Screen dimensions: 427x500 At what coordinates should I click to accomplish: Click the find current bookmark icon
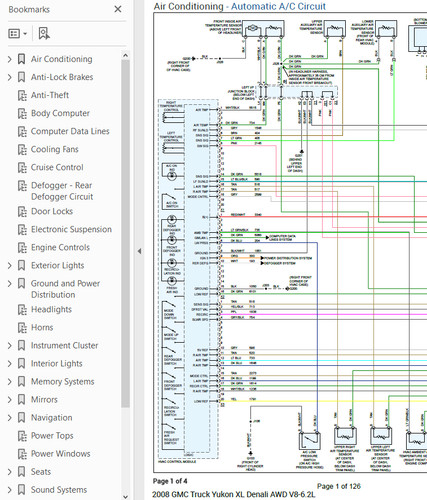pyautogui.click(x=44, y=34)
